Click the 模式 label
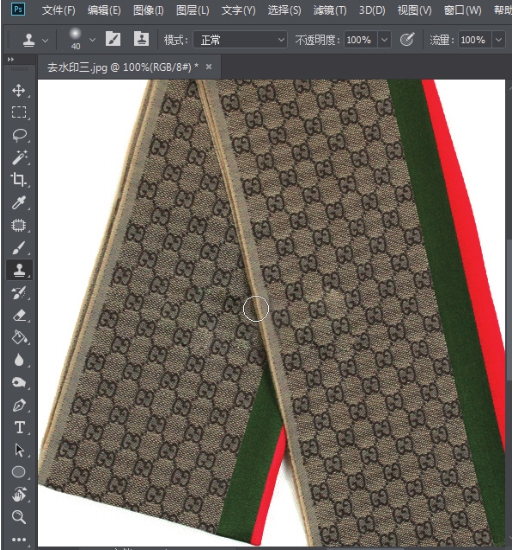Viewport: 513px width, 550px height. (x=176, y=40)
